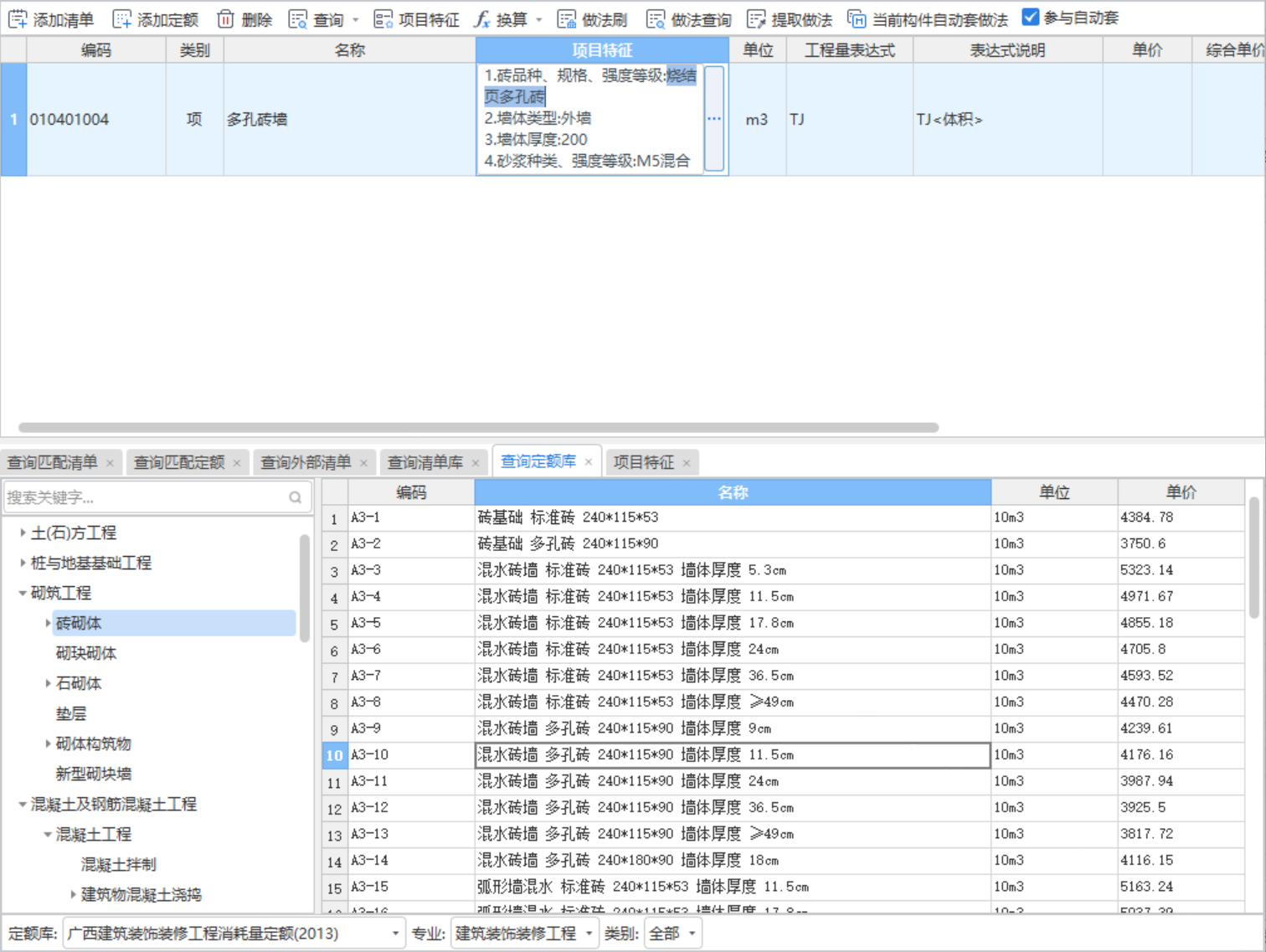Screen dimensions: 1266x952
Task: Open the 类别 combo box
Action: click(673, 934)
